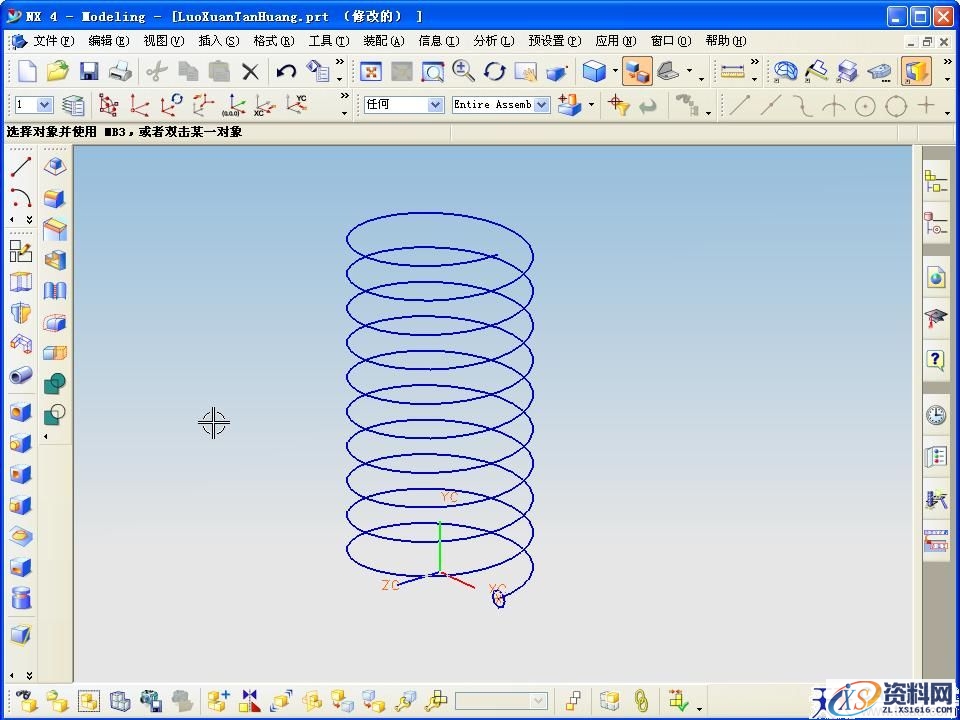Toggle the Pan view hand tool
Screen dimensions: 960x720
click(x=525, y=71)
